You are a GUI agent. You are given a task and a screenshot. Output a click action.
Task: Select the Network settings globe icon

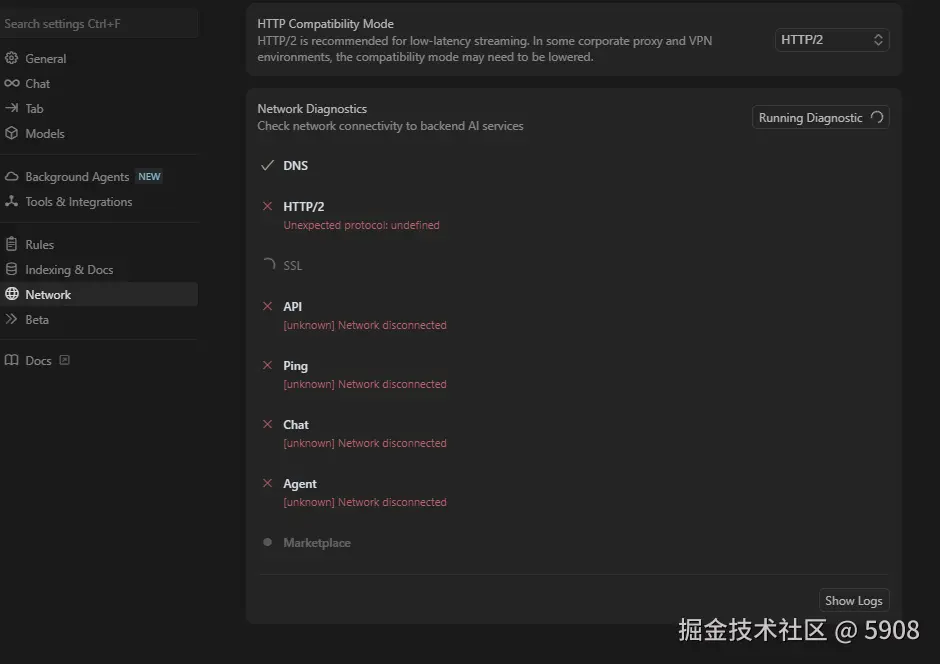(14, 294)
